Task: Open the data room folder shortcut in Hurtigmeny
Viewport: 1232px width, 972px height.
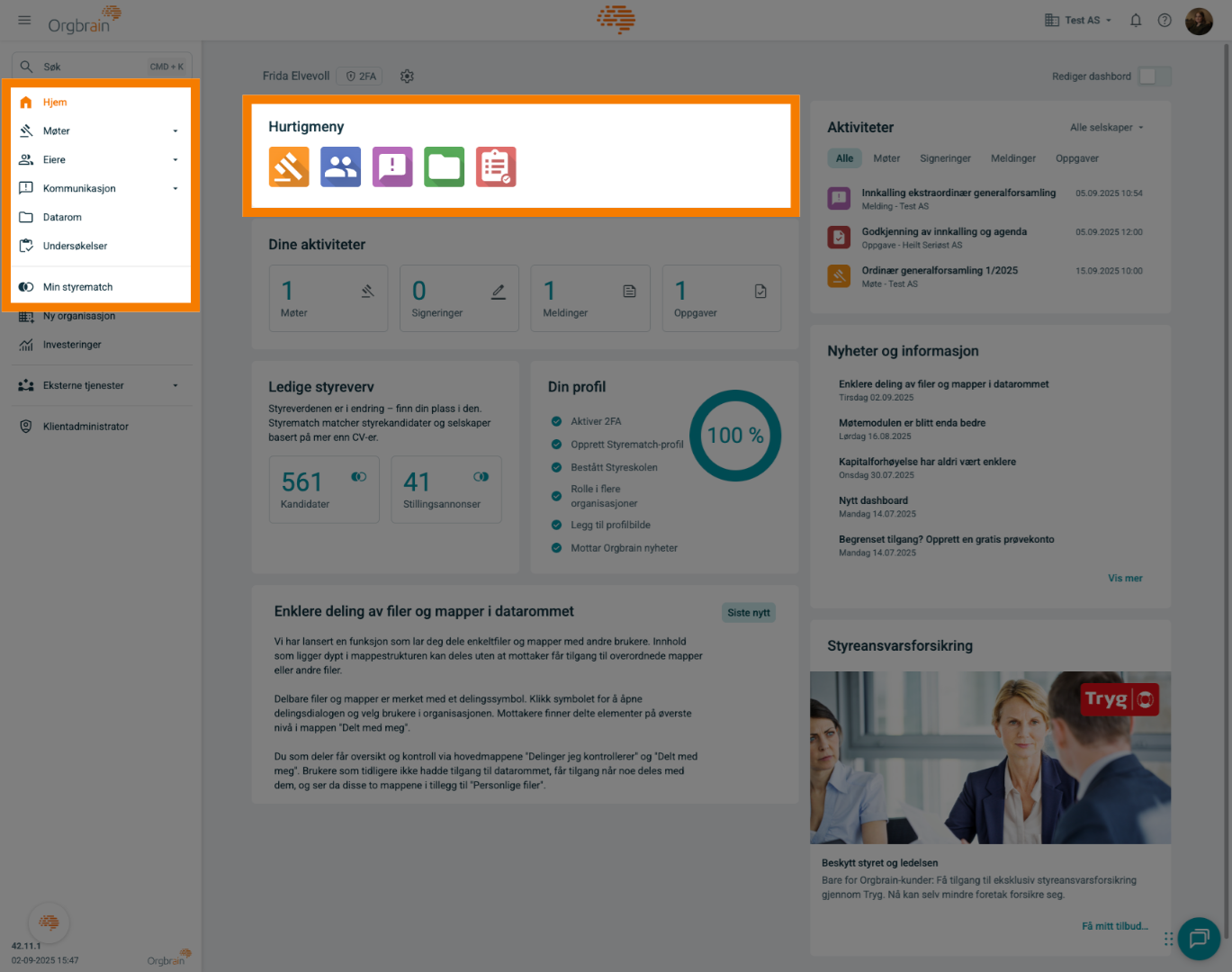Action: point(444,166)
